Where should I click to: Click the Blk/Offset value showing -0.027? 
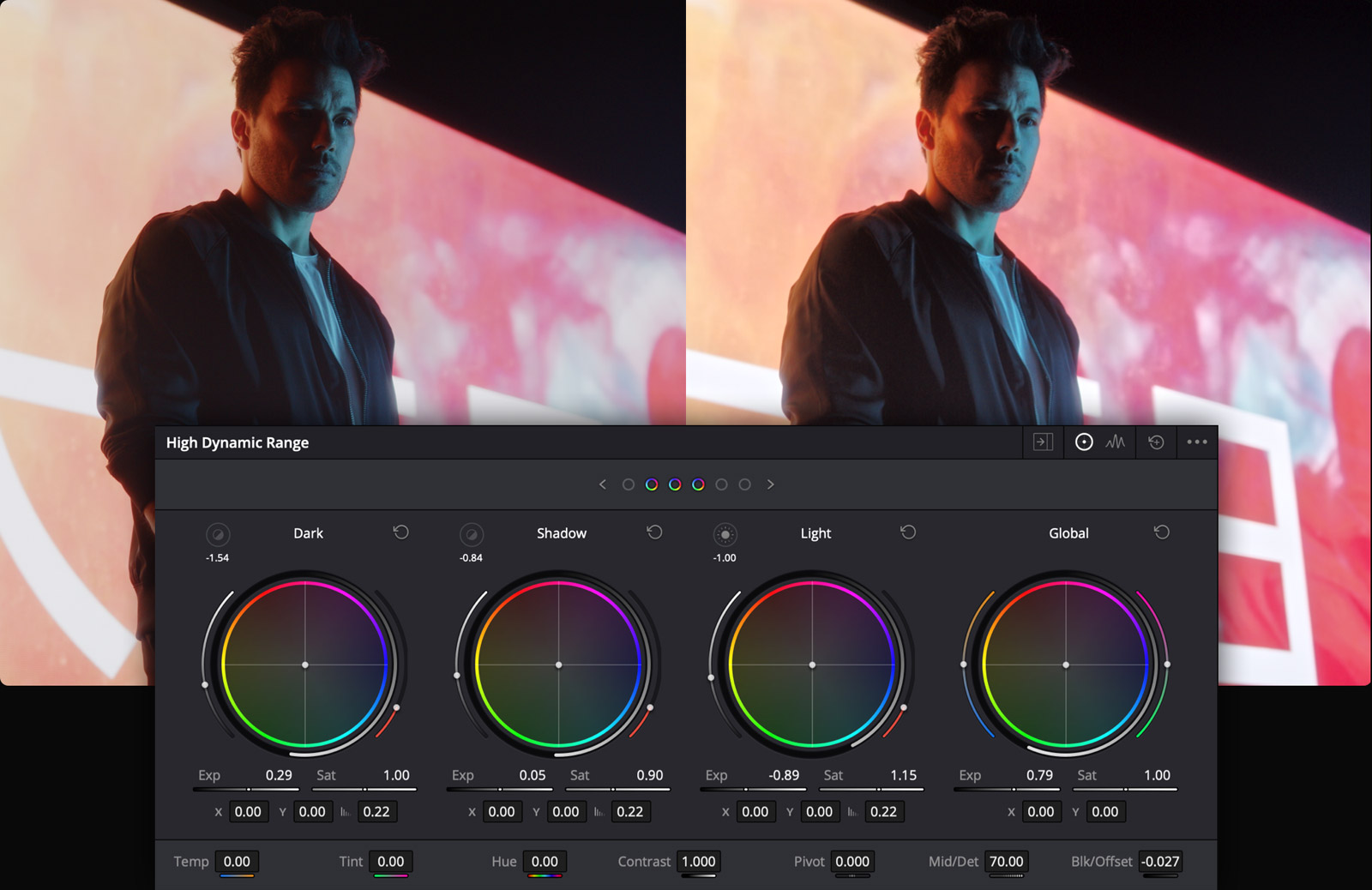click(x=1162, y=862)
